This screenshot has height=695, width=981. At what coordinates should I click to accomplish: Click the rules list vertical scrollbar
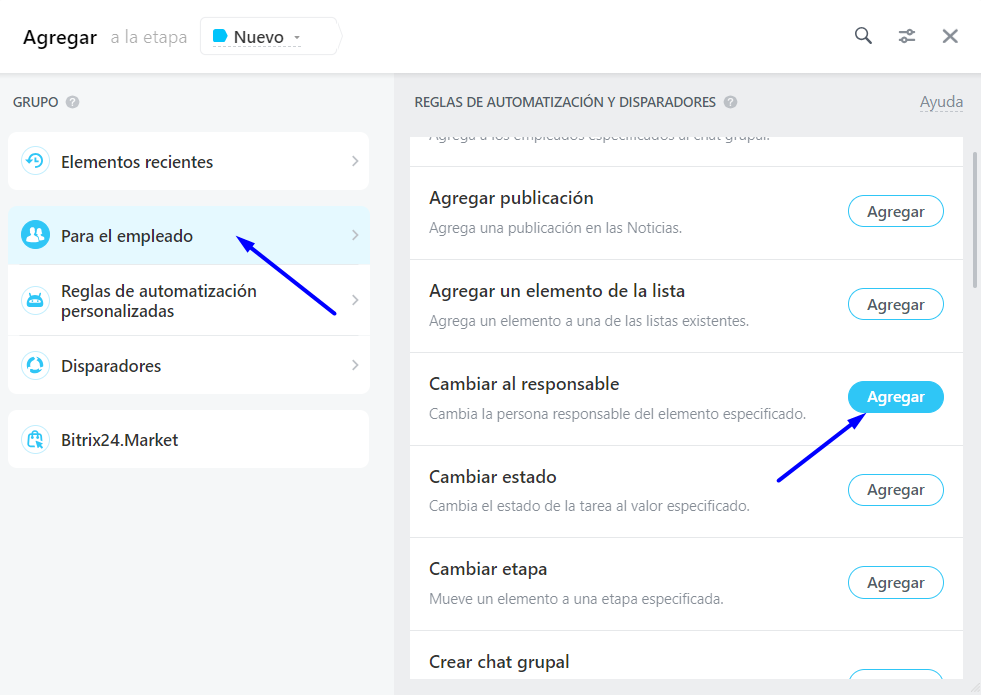[975, 220]
